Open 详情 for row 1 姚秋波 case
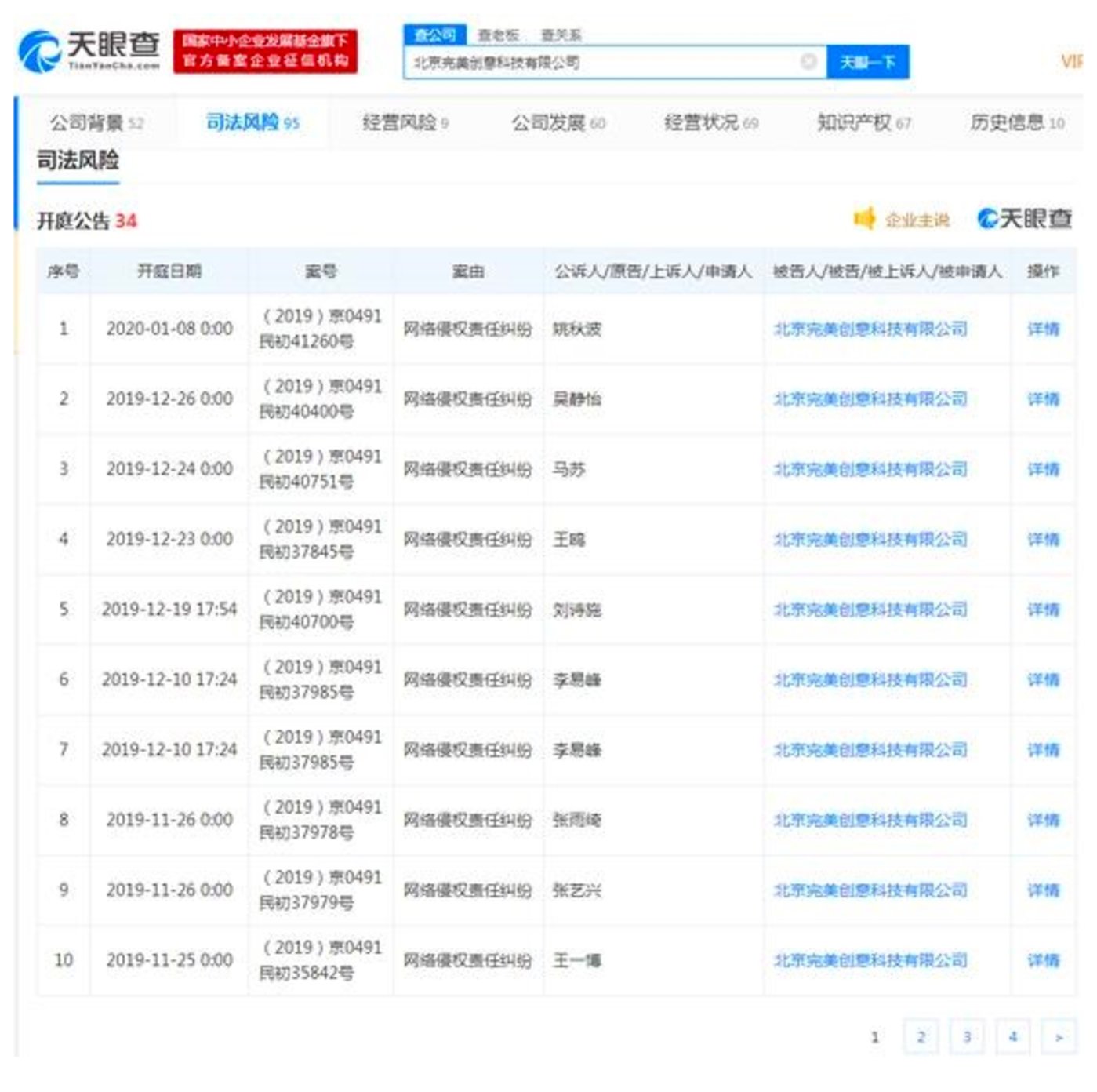1097x1092 pixels. [1043, 329]
